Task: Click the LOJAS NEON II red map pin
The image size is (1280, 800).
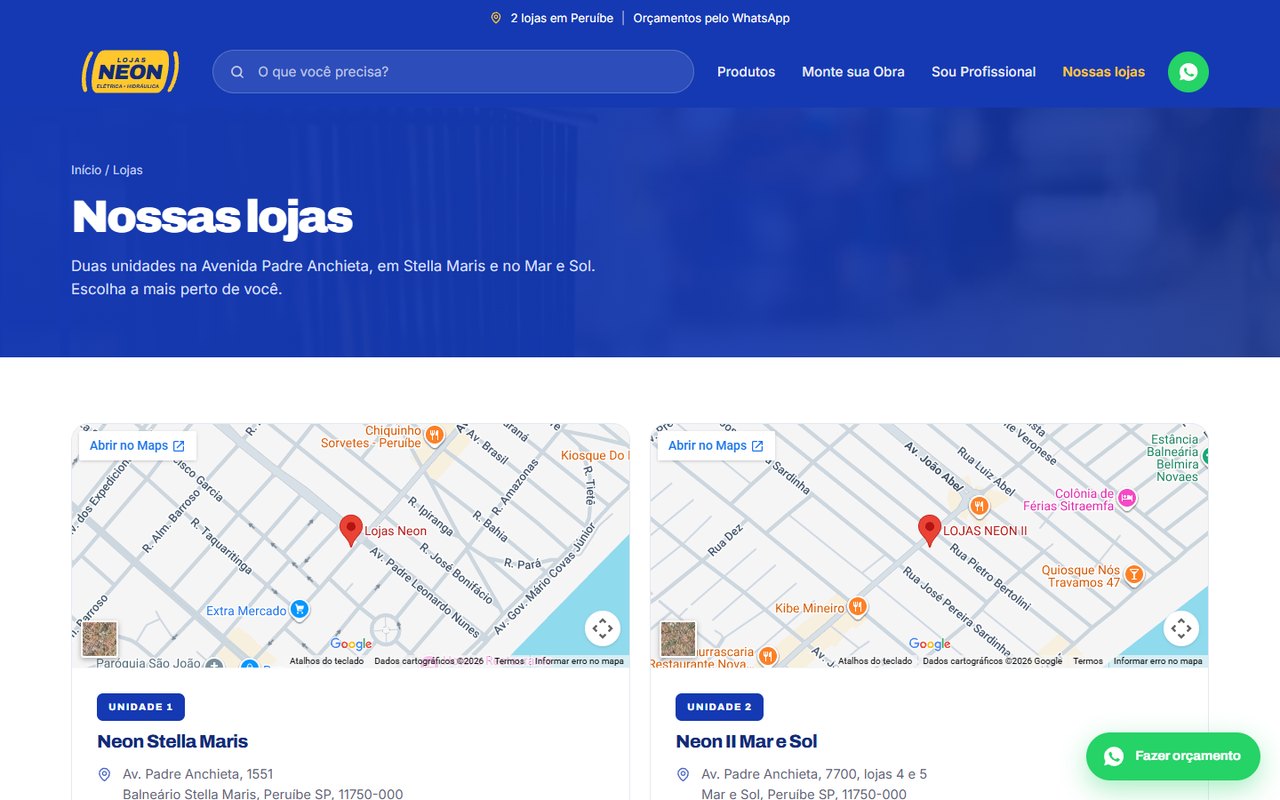Action: pyautogui.click(x=930, y=530)
